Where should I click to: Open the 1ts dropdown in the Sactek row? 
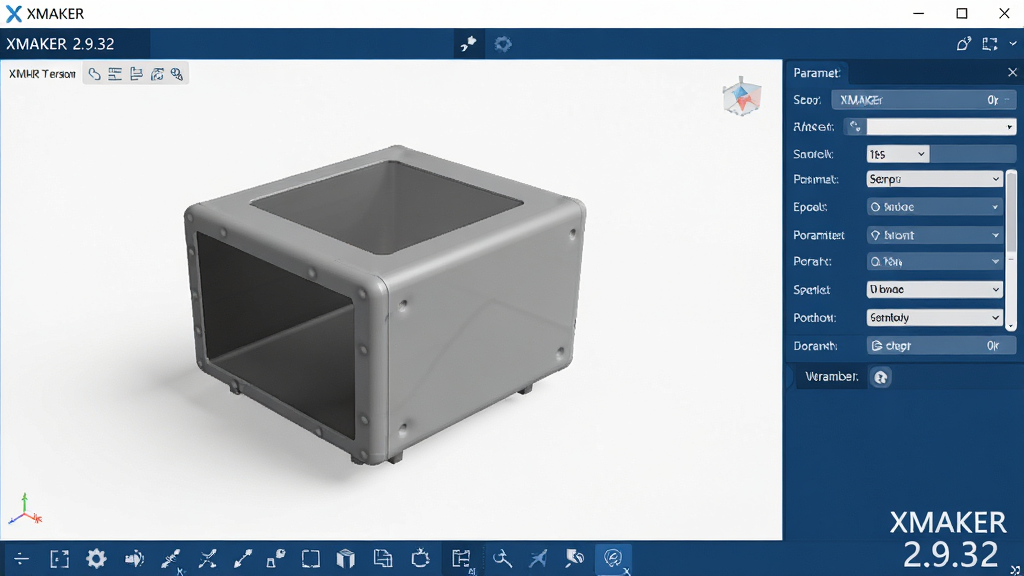897,154
